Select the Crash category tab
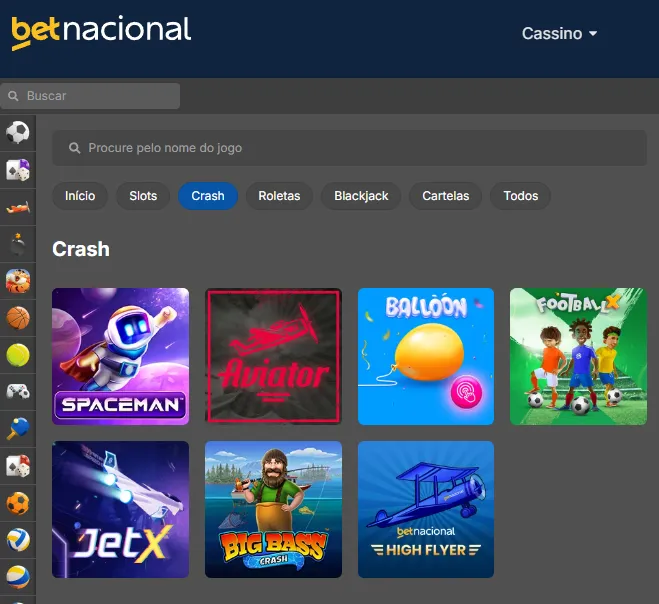The image size is (659, 604). click(x=208, y=196)
